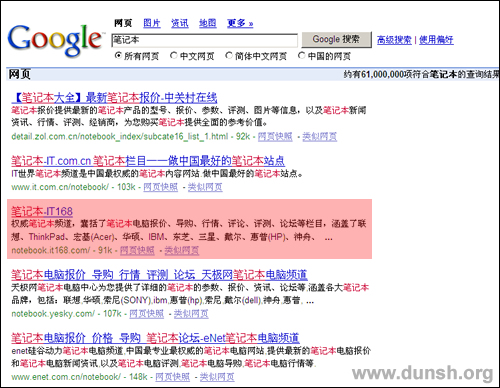Click the 网页 heading in the results bar

[20, 74]
